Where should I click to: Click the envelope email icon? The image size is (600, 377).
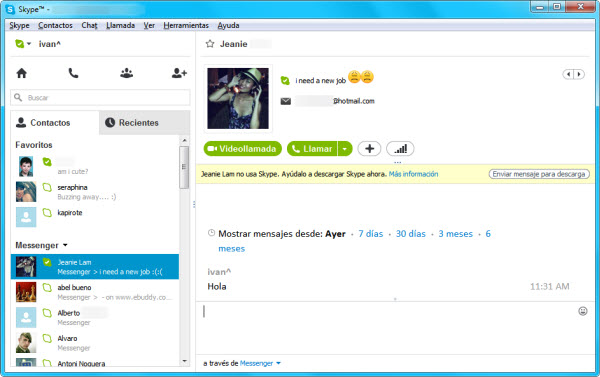(x=285, y=101)
